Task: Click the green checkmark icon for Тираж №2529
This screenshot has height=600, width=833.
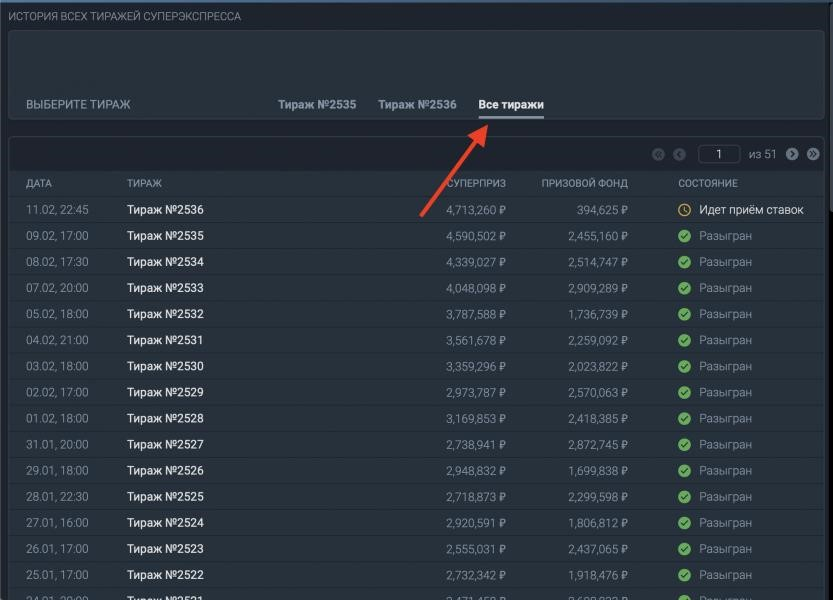Action: 684,392
